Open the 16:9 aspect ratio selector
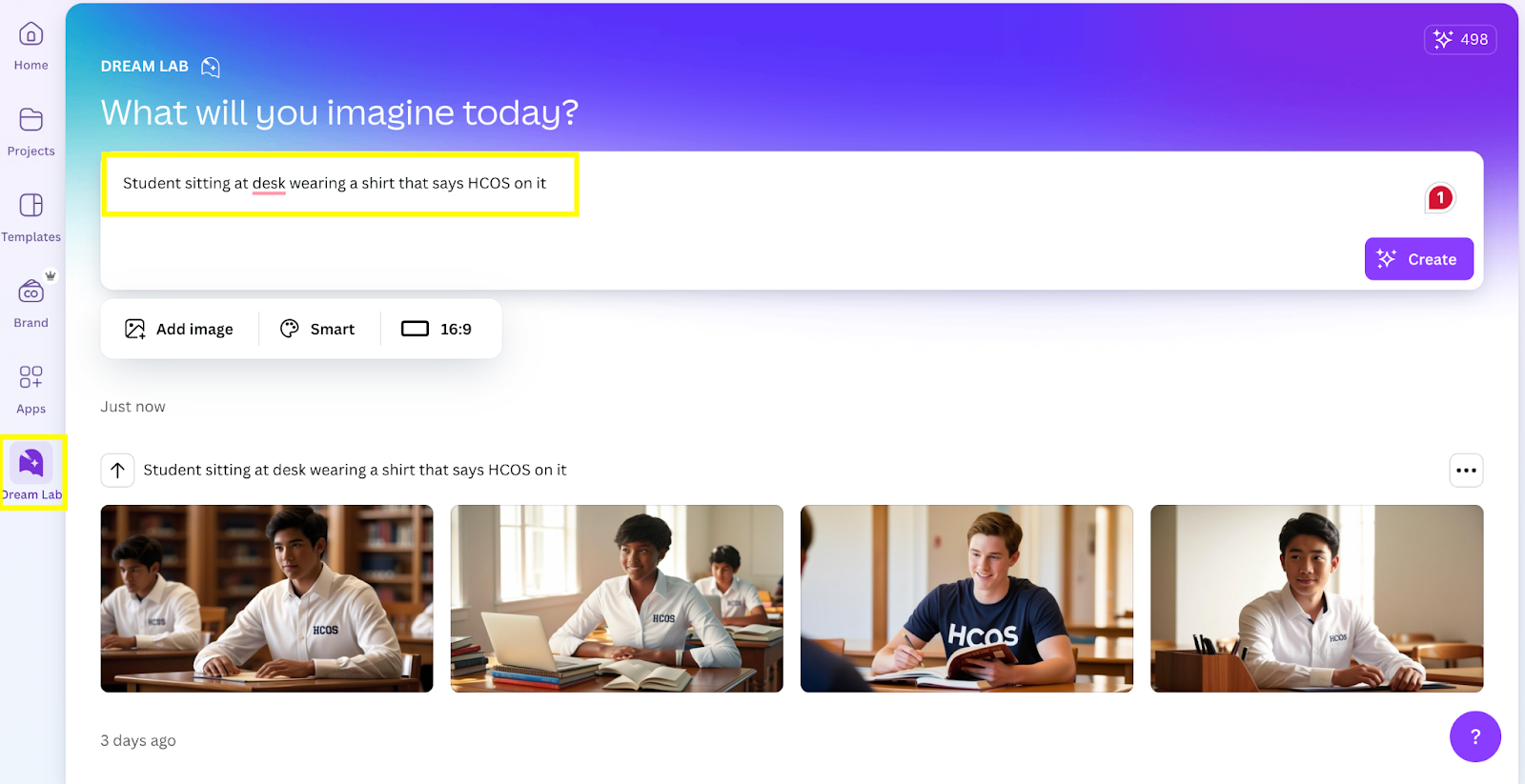This screenshot has width=1525, height=784. click(x=437, y=329)
